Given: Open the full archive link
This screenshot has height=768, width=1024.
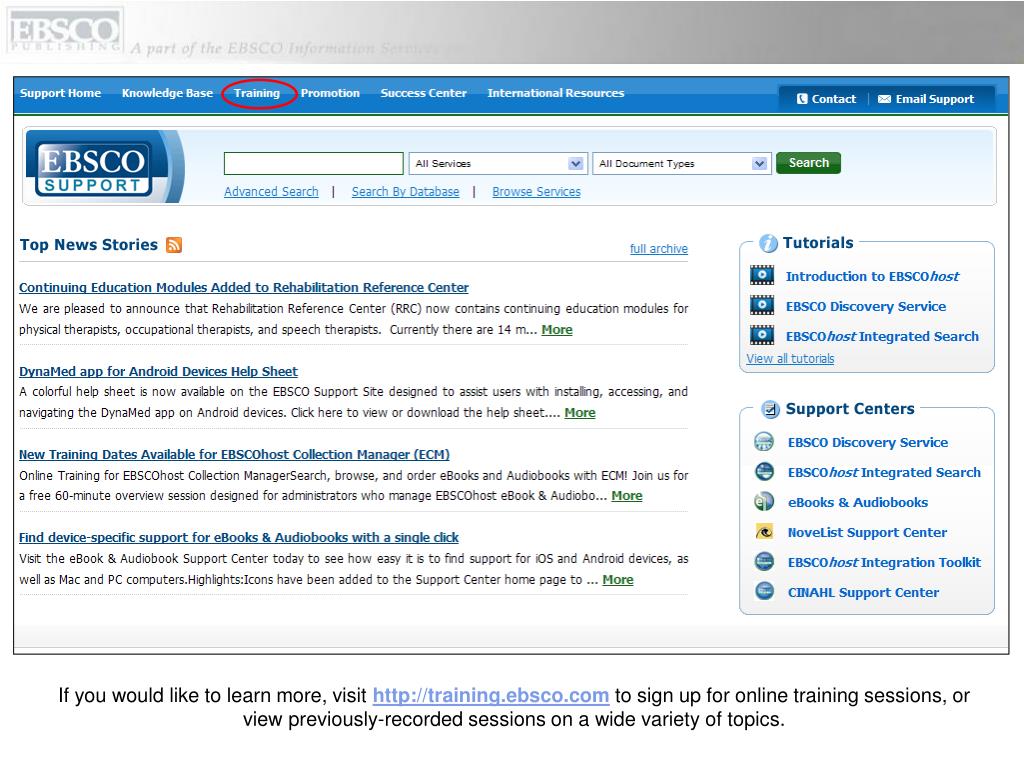Looking at the screenshot, I should click(658, 249).
